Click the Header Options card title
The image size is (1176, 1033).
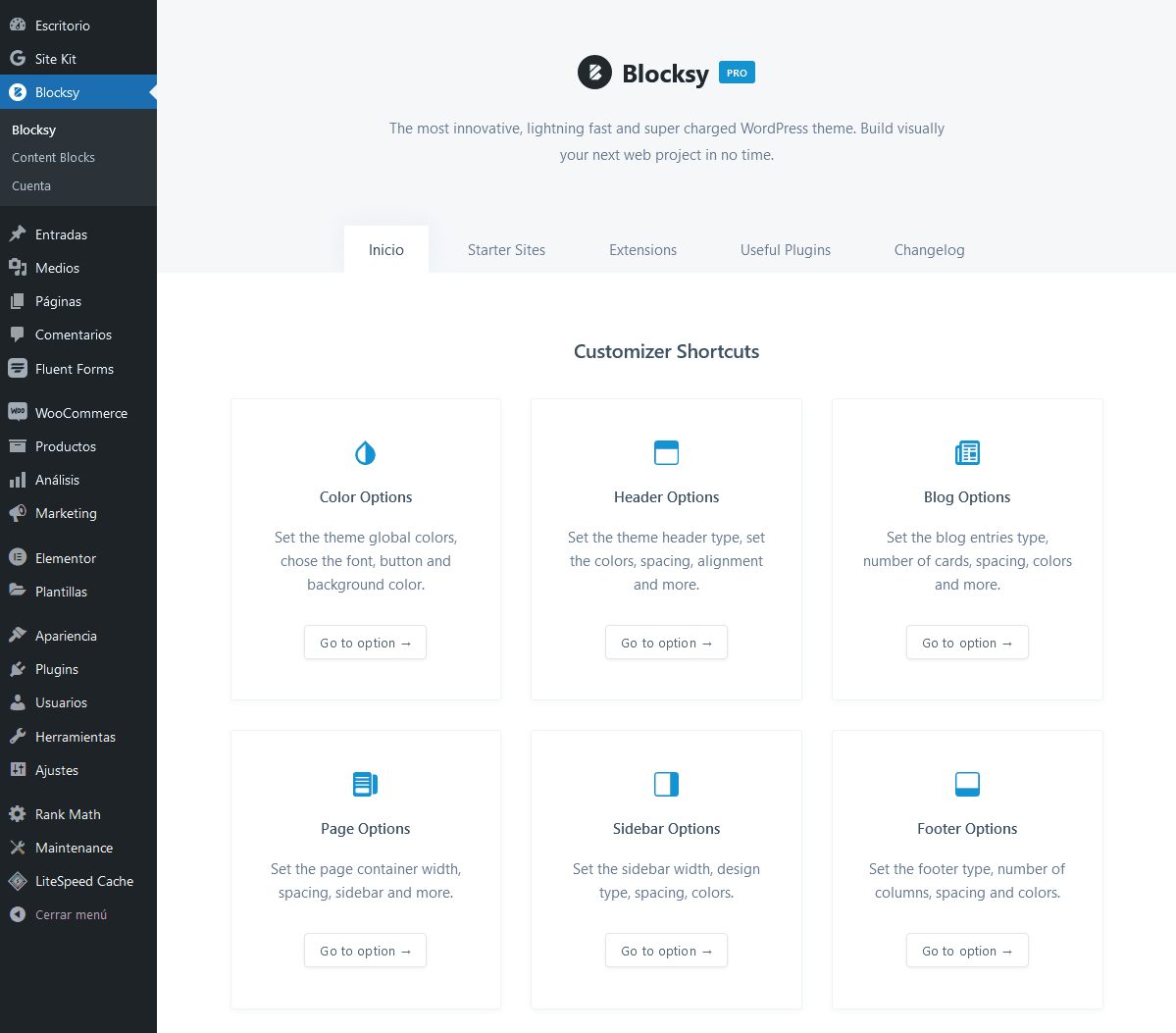666,496
